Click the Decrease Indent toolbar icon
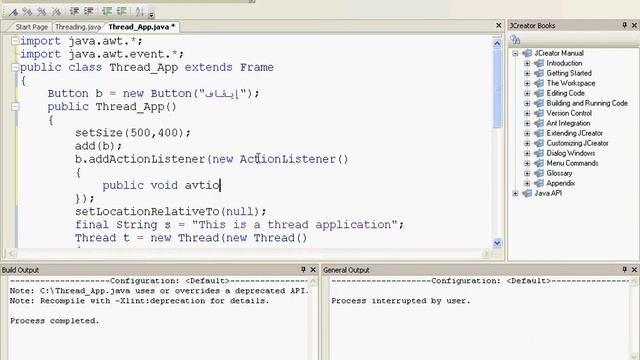640x360 pixels. click(74, 11)
